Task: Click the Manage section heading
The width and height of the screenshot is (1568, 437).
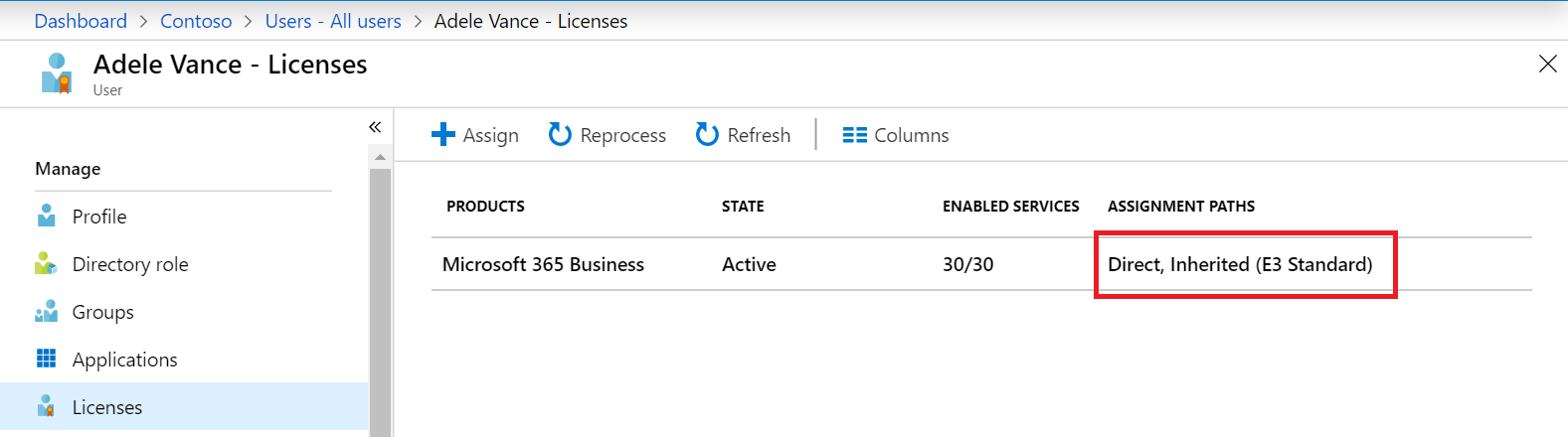Action: 68,169
